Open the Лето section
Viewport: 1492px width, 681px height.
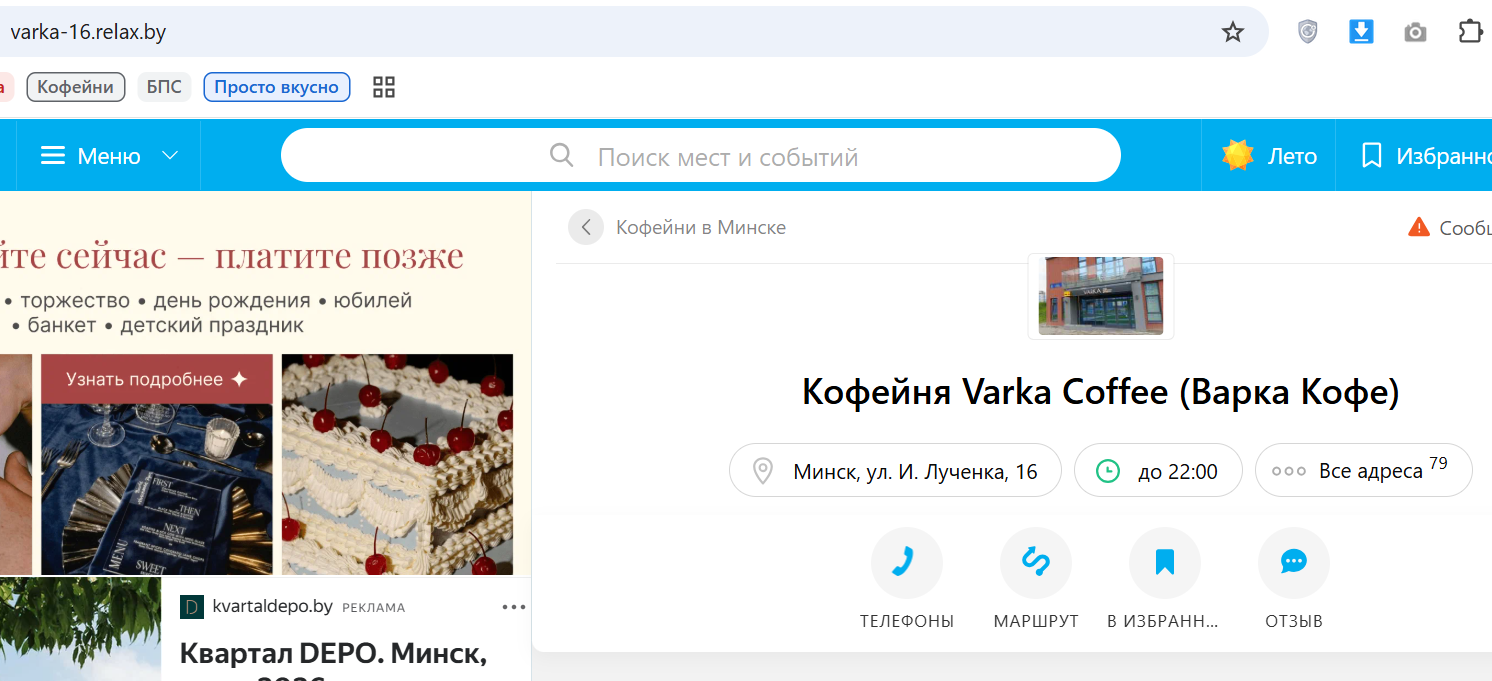[x=1292, y=156]
